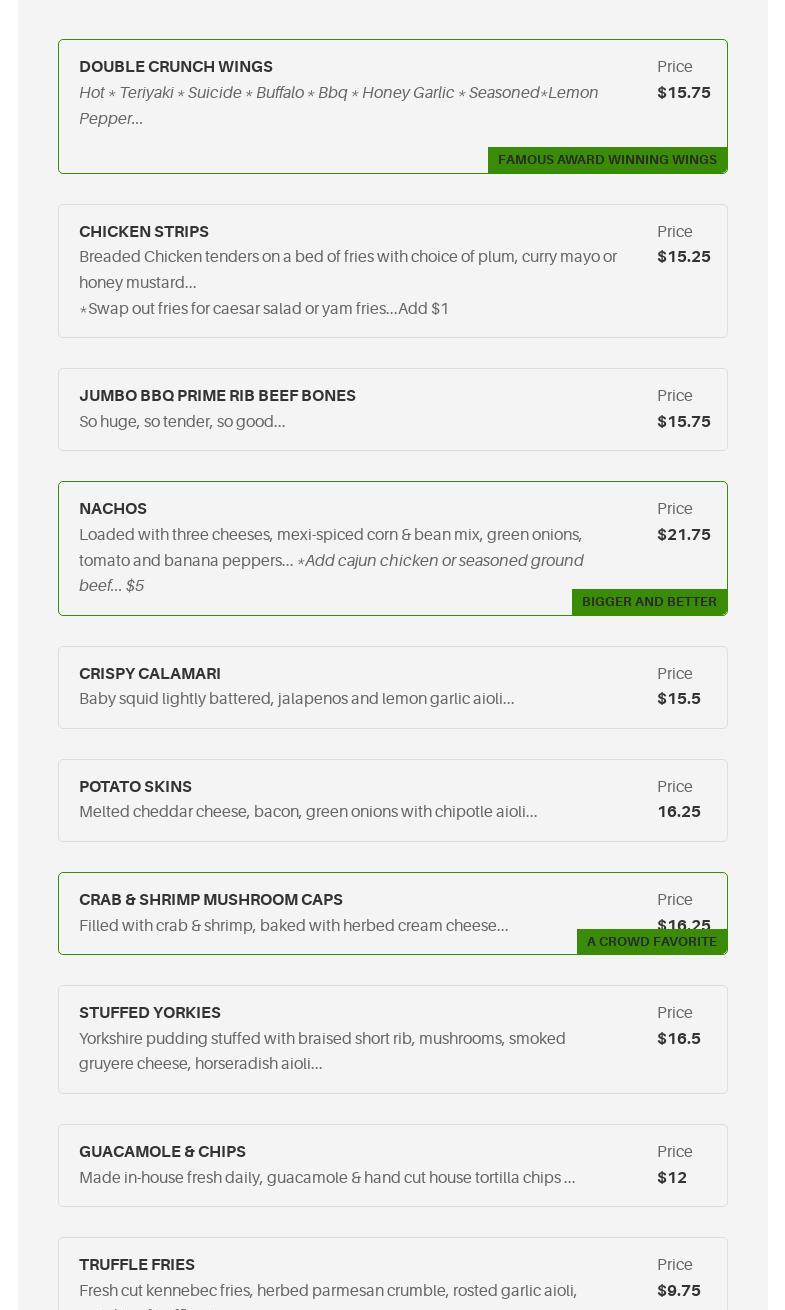Viewport: 785px width, 1310px height.
Task: Select the Stuffed Yorkies menu card
Action: click(x=392, y=1039)
